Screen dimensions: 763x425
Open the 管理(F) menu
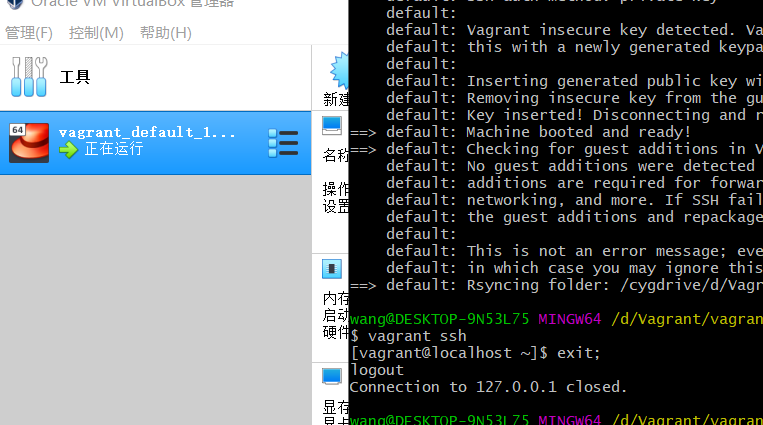(29, 33)
